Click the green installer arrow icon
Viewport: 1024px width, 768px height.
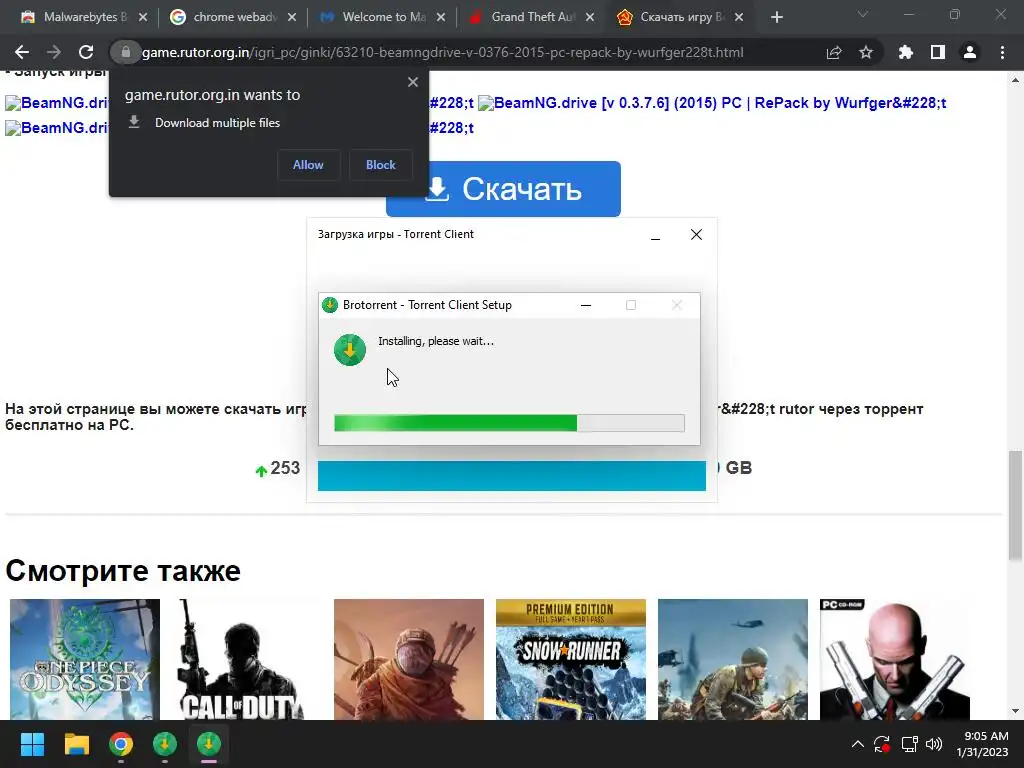[x=350, y=350]
